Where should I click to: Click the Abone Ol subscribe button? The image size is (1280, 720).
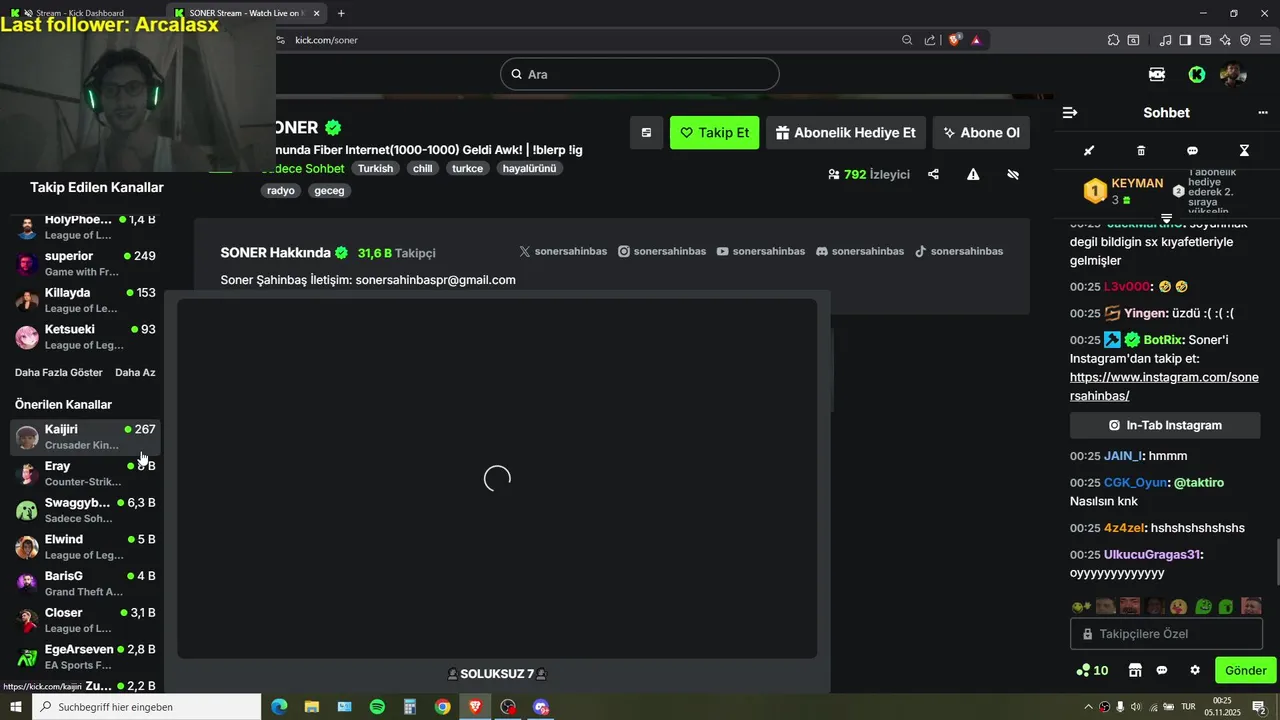[981, 133]
